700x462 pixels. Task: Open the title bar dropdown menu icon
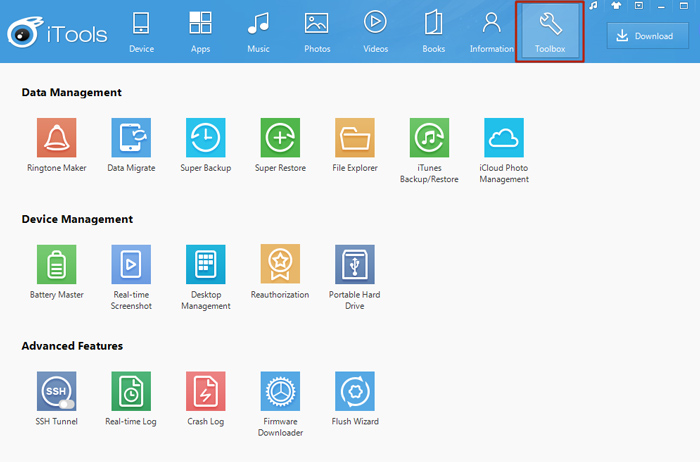tap(639, 6)
